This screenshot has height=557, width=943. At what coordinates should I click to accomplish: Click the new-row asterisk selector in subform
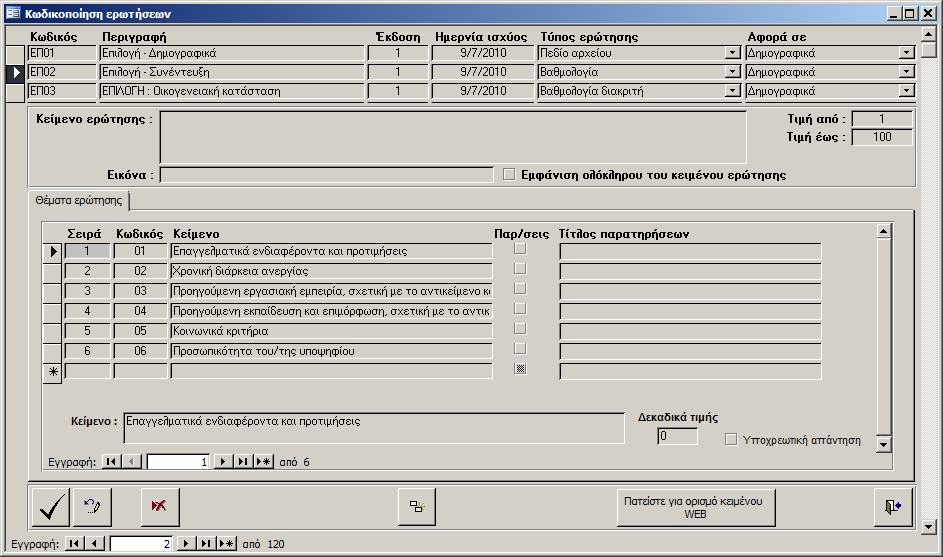pos(53,372)
